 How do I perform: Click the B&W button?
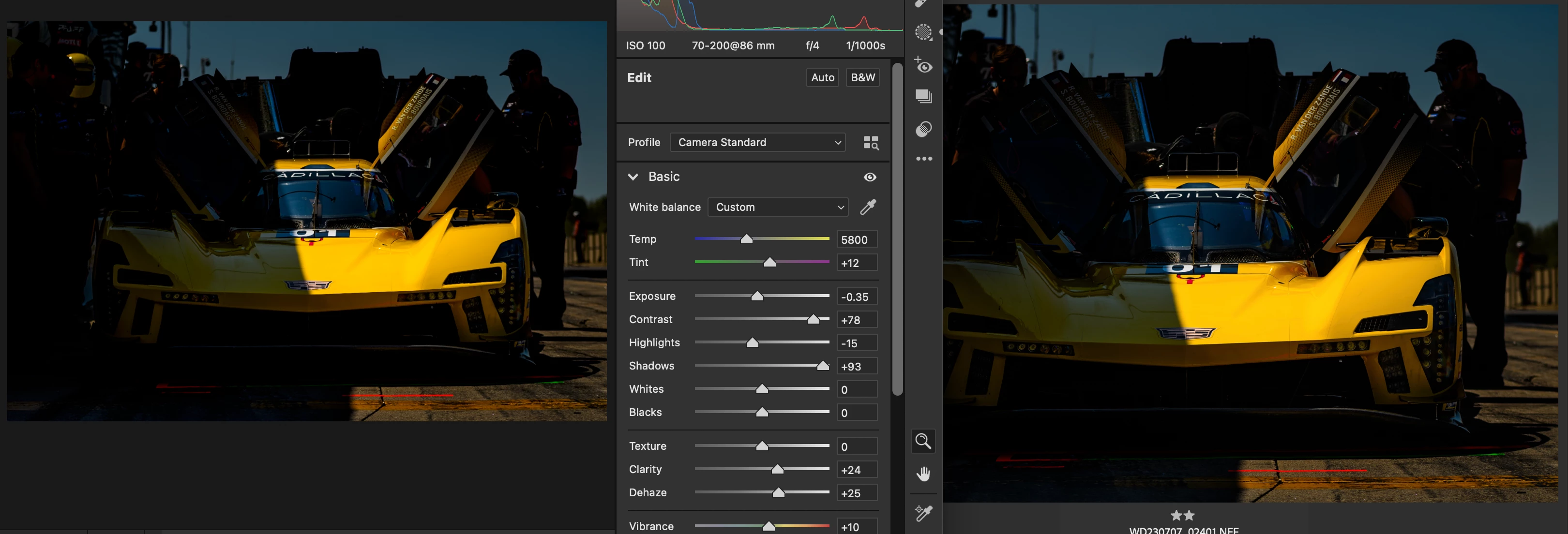pyautogui.click(x=862, y=77)
